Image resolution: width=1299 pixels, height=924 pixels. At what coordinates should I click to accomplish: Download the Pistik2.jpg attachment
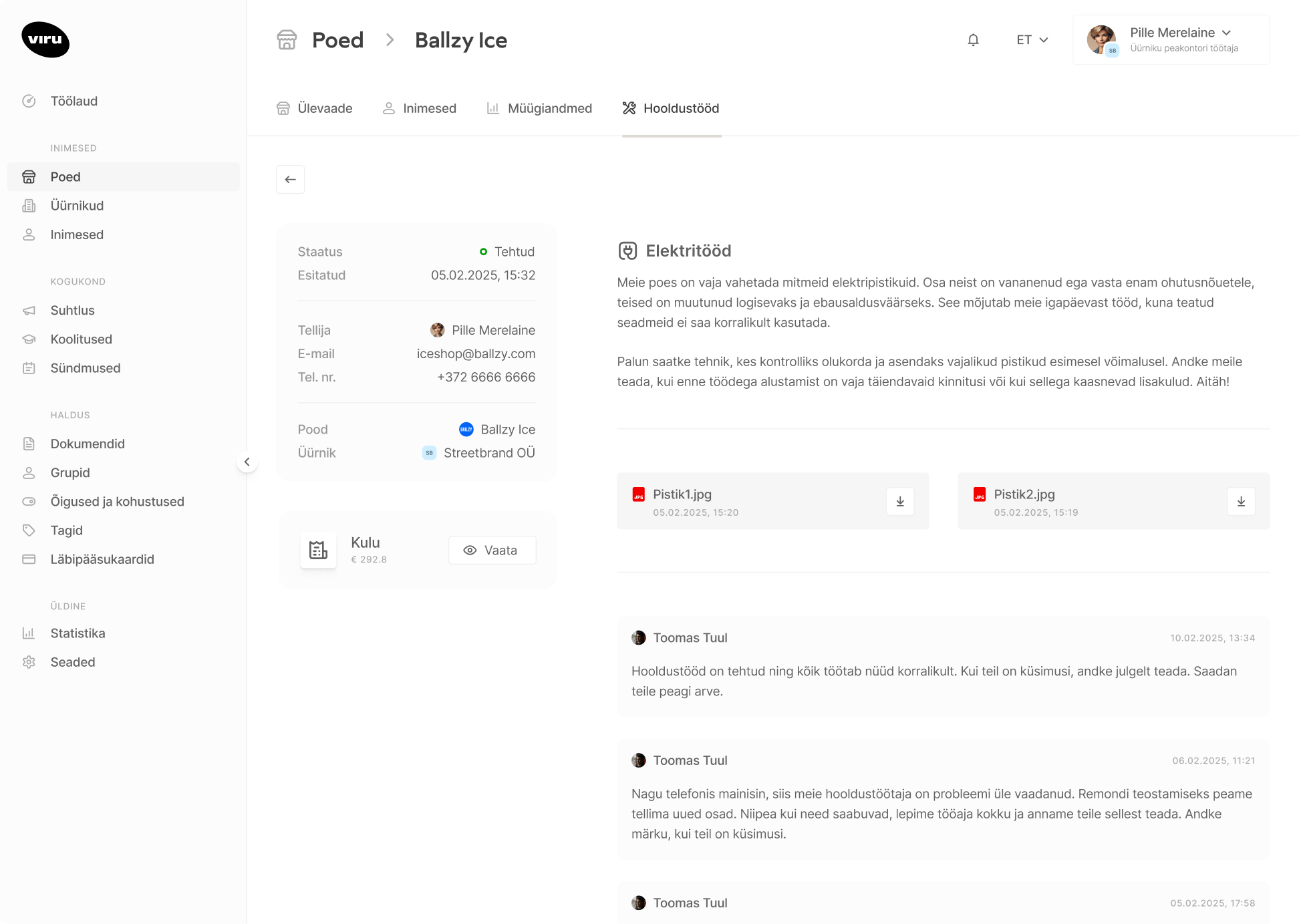coord(1241,502)
